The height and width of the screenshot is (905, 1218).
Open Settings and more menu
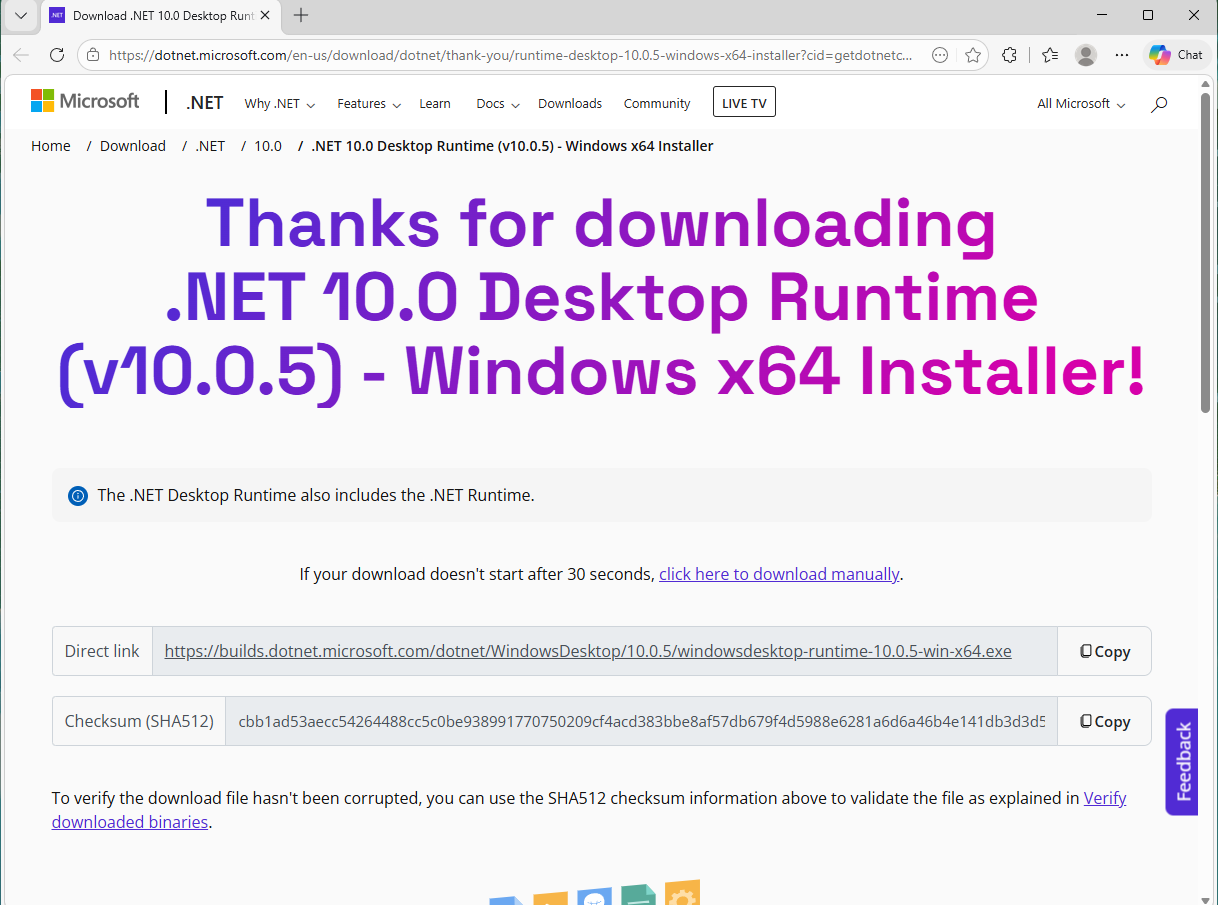(x=1122, y=55)
